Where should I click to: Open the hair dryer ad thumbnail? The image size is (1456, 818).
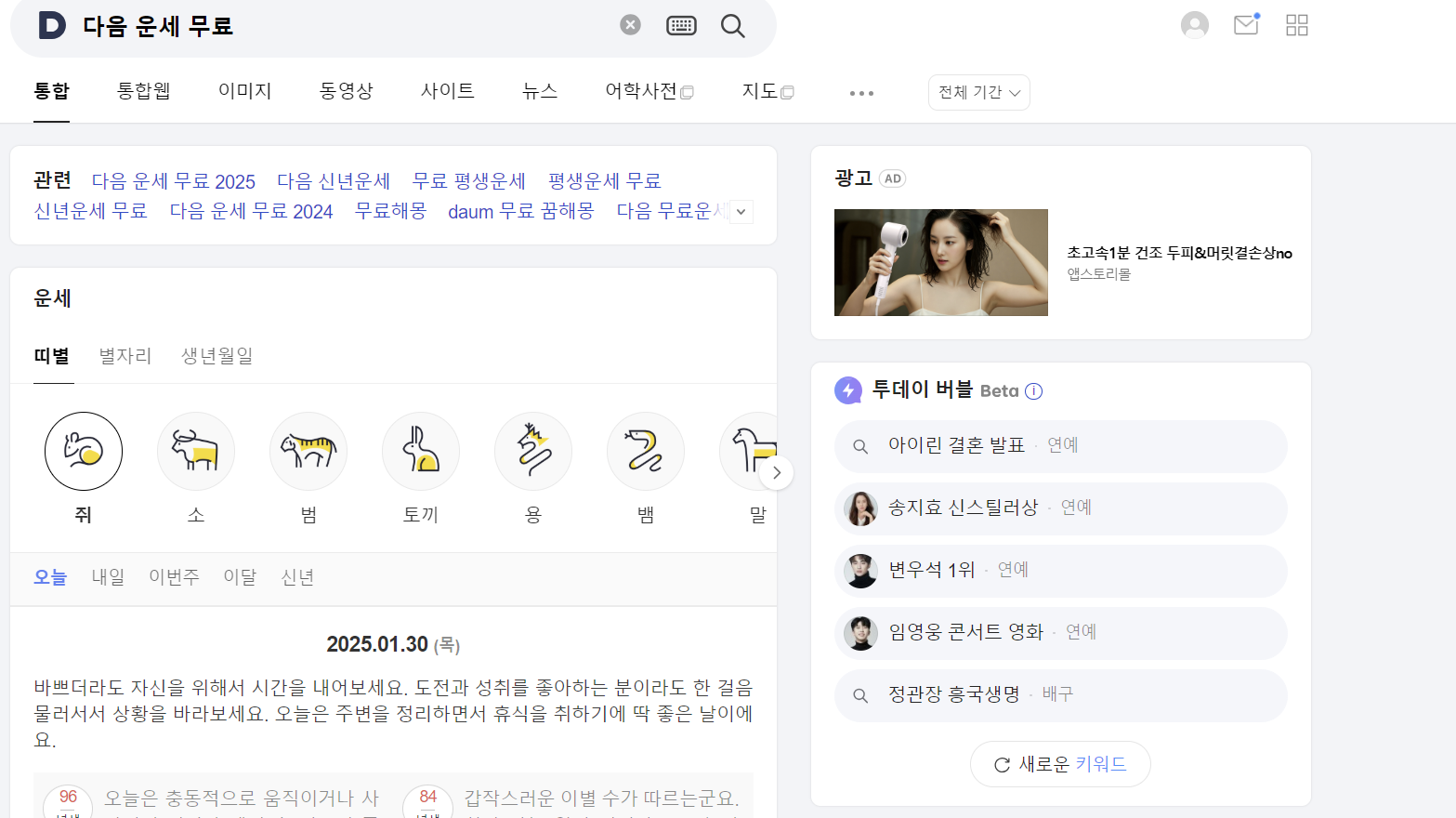pyautogui.click(x=941, y=262)
